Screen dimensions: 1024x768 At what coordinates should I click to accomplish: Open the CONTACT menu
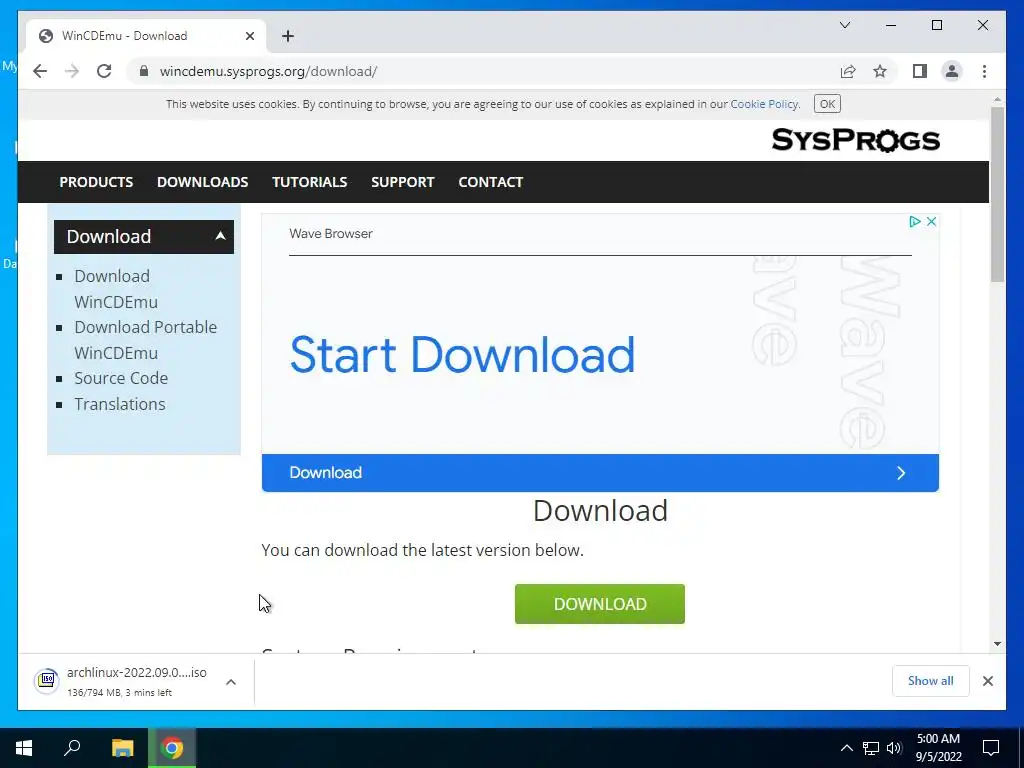(x=490, y=182)
